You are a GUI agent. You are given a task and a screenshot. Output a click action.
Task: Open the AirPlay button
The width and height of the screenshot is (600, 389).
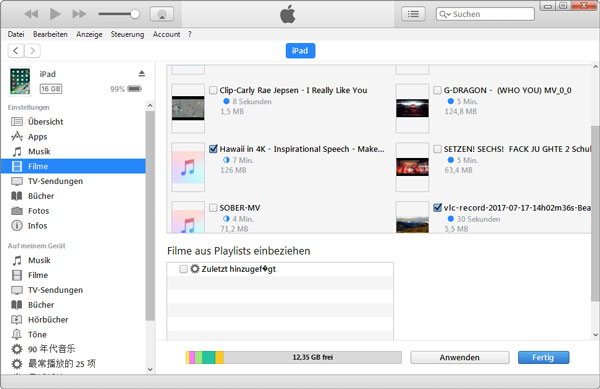tap(162, 14)
